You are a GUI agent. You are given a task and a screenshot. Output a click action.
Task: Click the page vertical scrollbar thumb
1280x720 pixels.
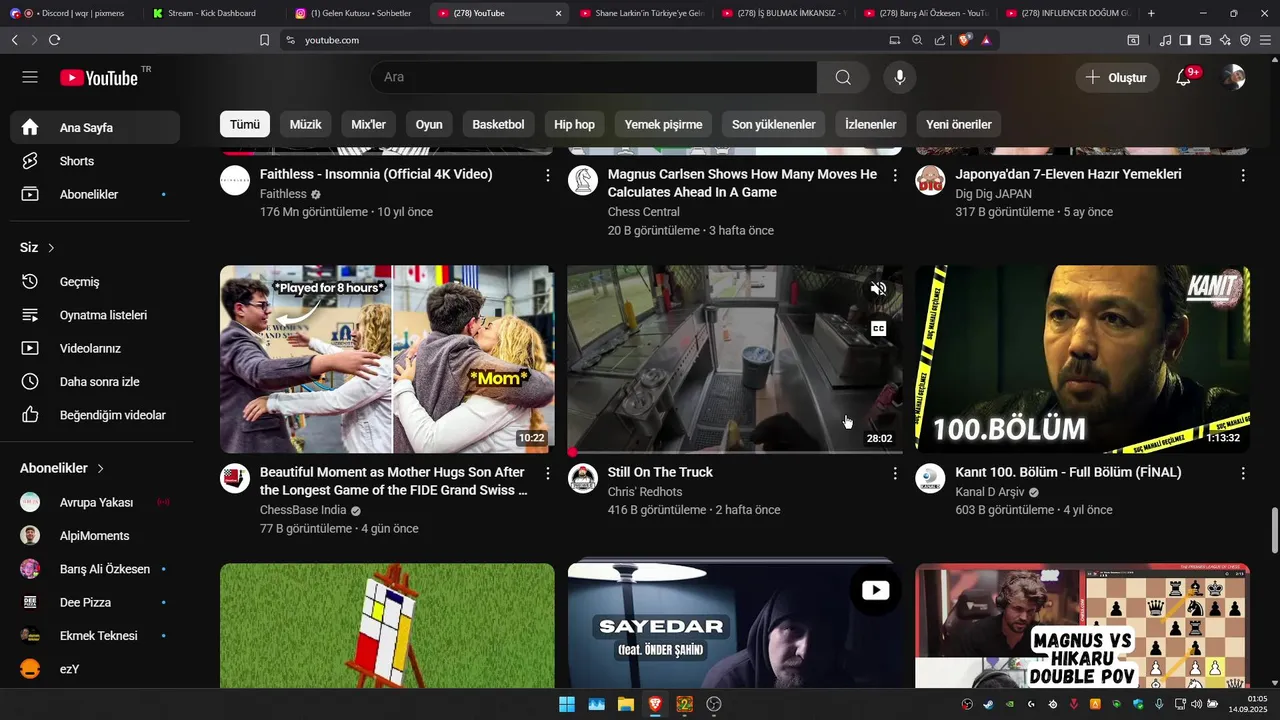click(1274, 530)
